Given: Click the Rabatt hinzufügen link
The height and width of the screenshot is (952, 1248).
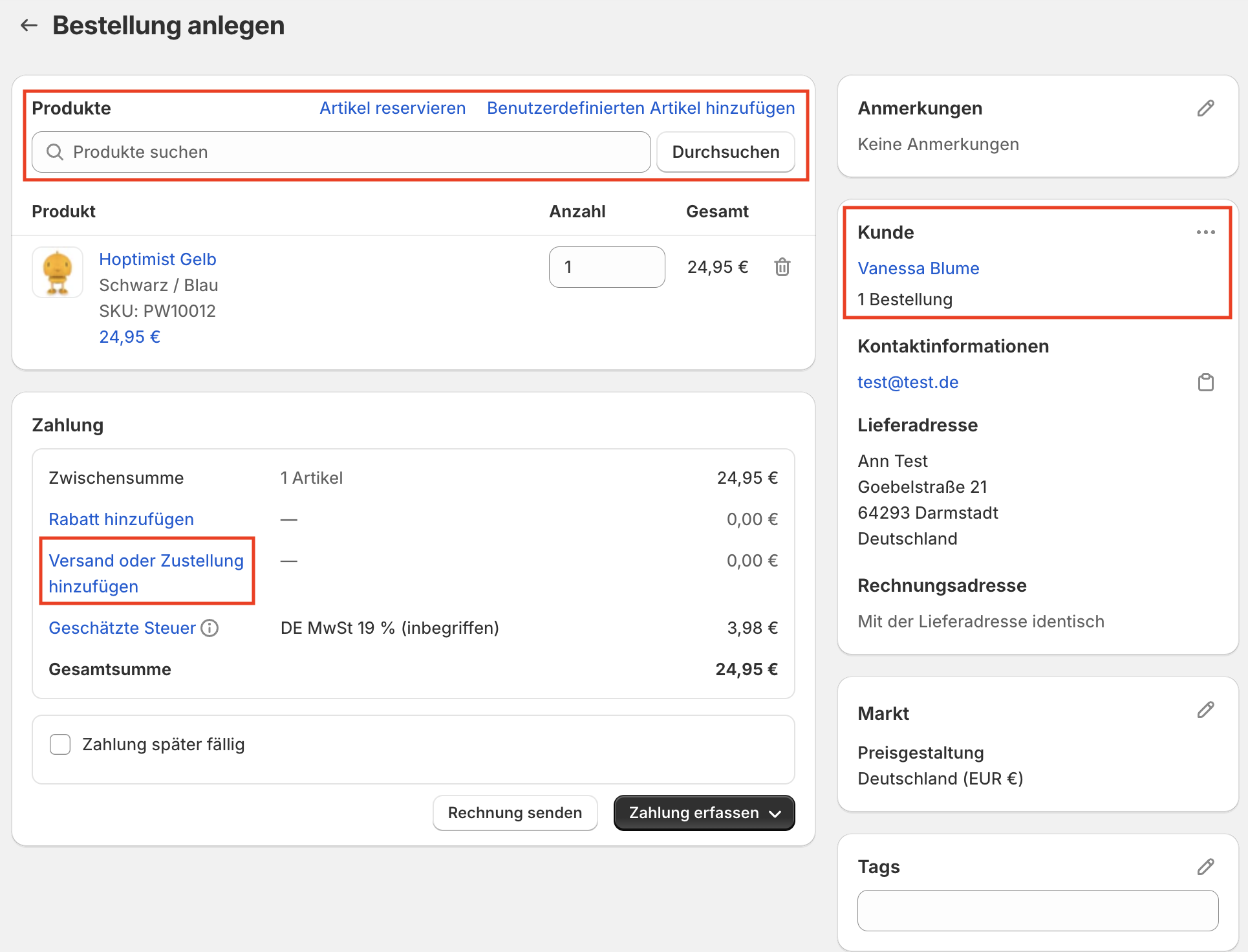Looking at the screenshot, I should click(121, 519).
